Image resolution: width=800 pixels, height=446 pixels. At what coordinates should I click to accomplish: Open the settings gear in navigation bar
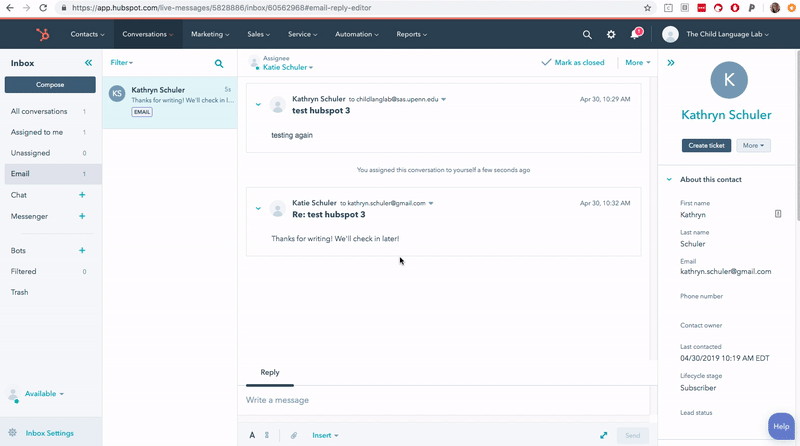[x=611, y=35]
